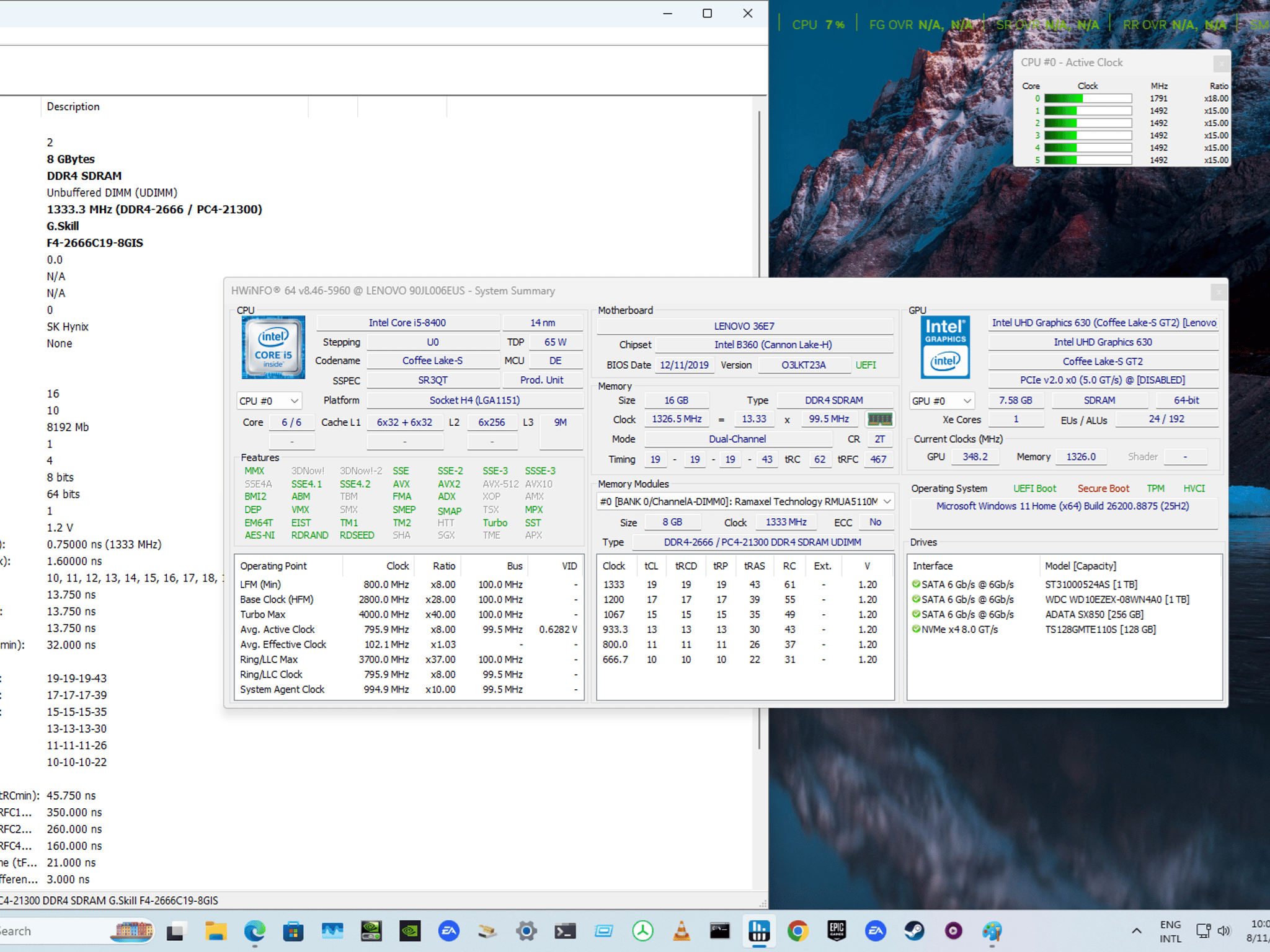Open the network status tray icon
This screenshot has width=1270, height=952.
click(x=1204, y=931)
